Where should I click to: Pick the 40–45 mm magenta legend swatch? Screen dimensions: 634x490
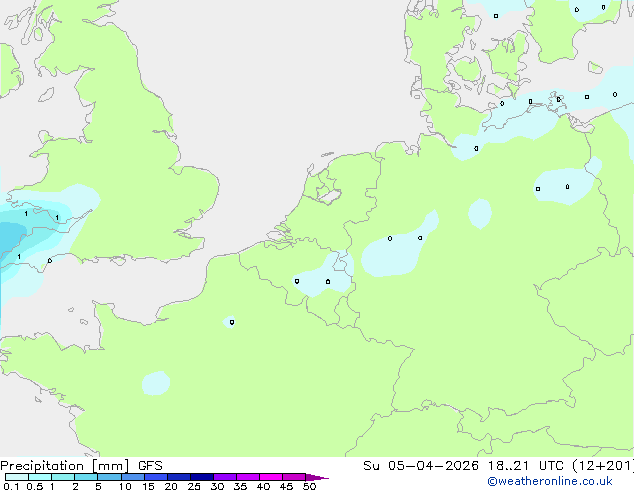click(271, 477)
